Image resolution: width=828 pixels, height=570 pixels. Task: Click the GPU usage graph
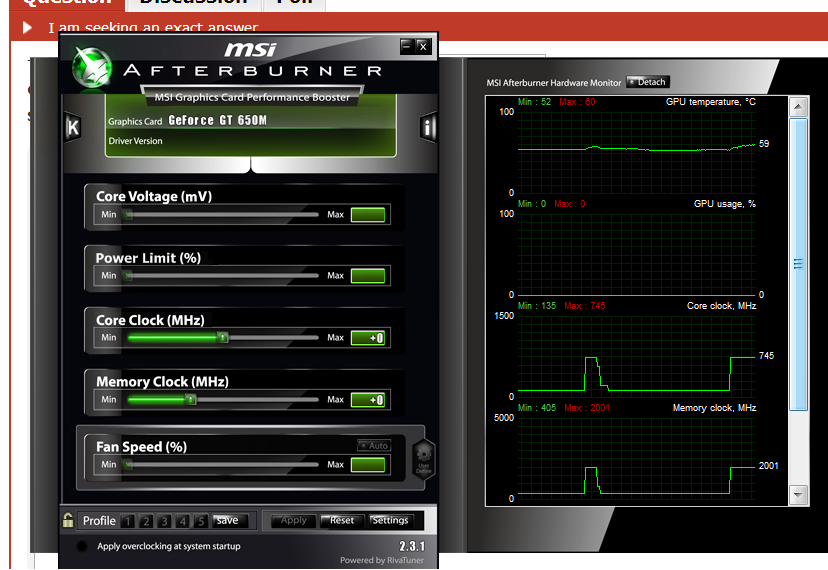[636, 254]
